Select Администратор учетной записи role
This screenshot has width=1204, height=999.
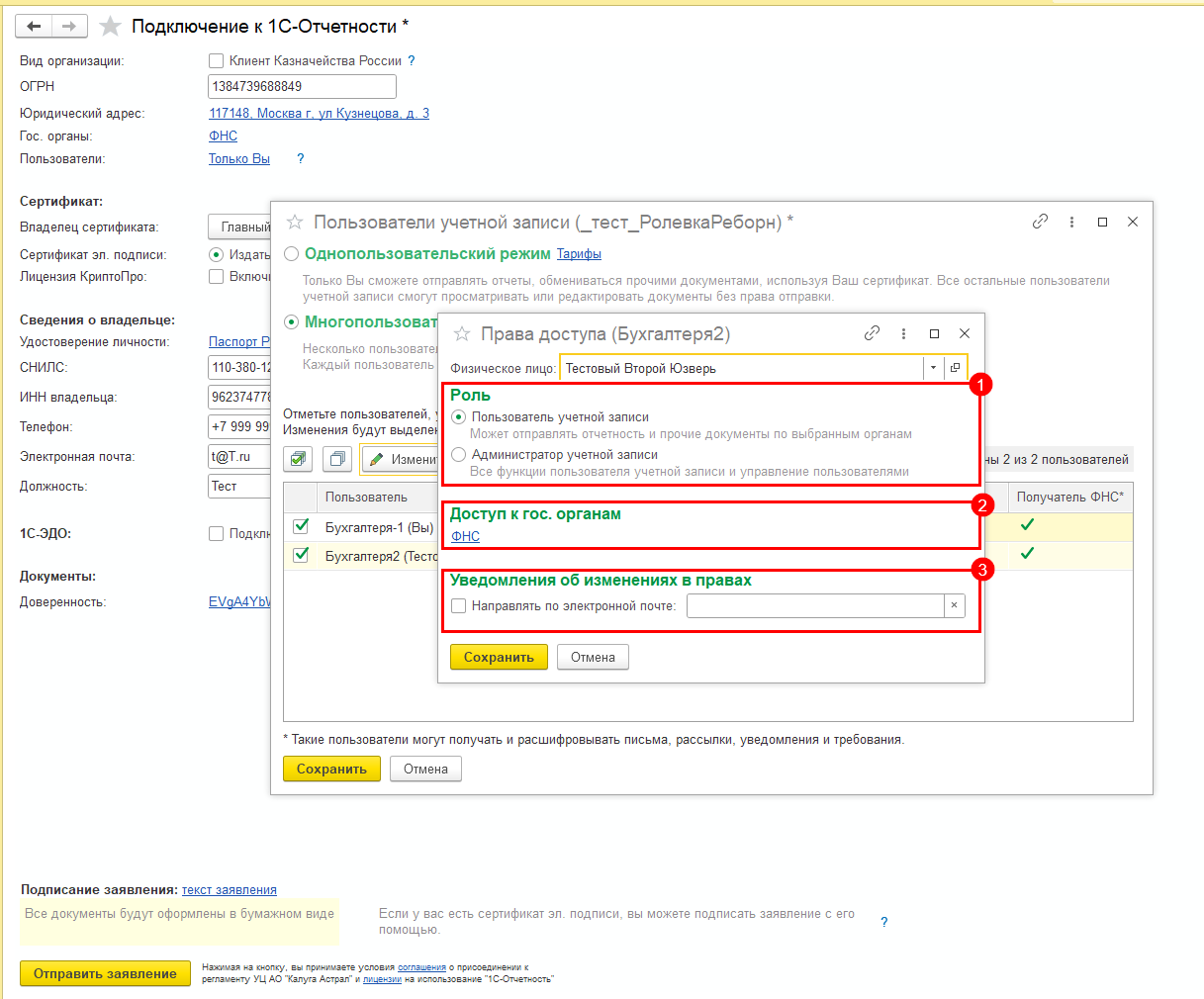pos(459,455)
